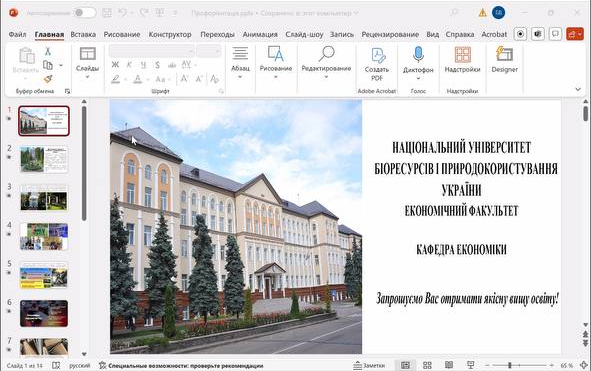Screen dimensions: 591x371
Task: Click the Teams present icon in ribbon header
Action: pos(538,34)
